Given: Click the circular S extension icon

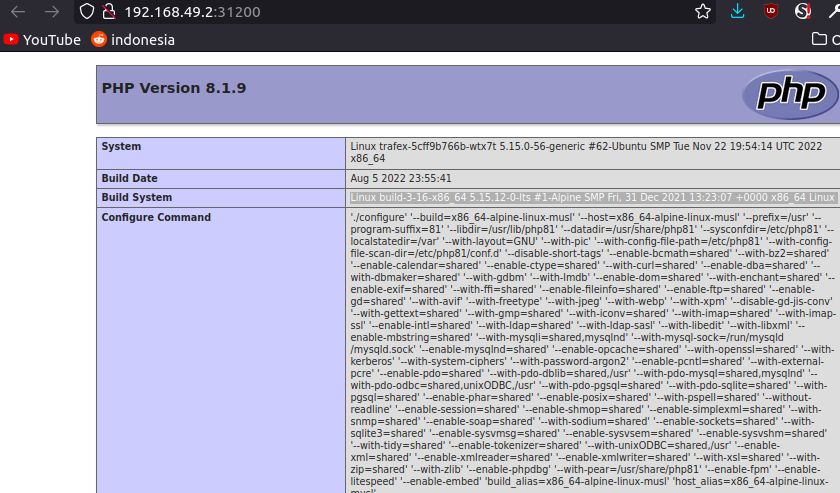Looking at the screenshot, I should (802, 12).
